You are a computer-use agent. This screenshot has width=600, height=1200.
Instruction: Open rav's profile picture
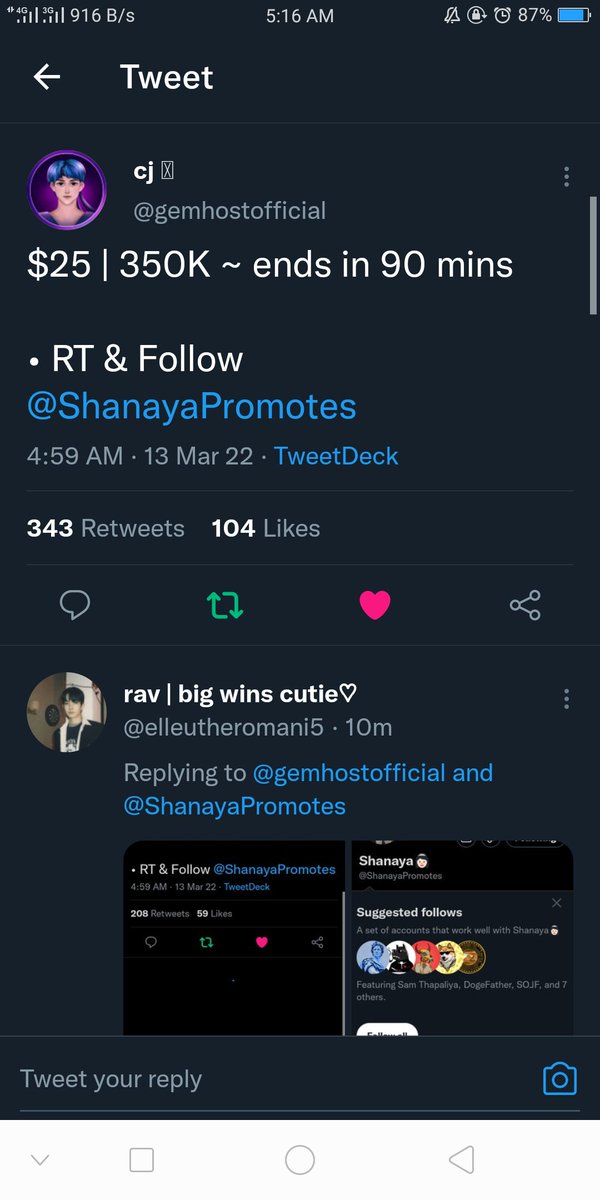point(66,711)
